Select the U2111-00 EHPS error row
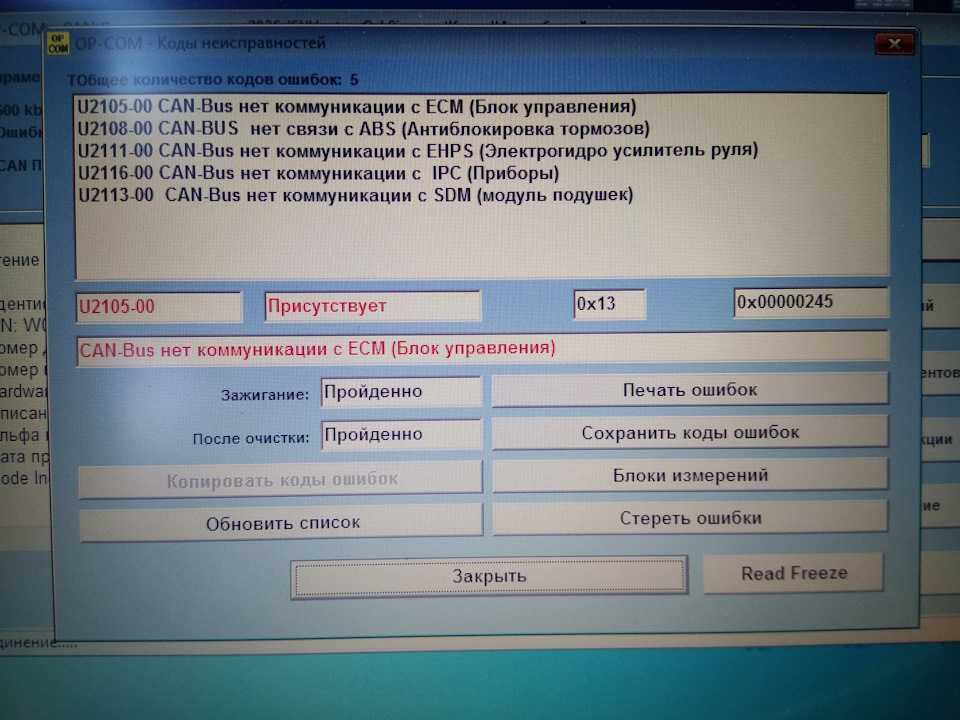 tap(418, 151)
